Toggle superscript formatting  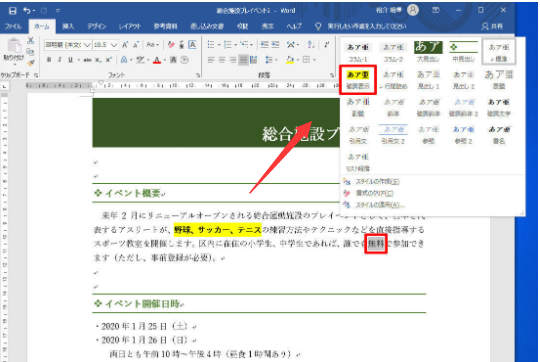pos(109,60)
